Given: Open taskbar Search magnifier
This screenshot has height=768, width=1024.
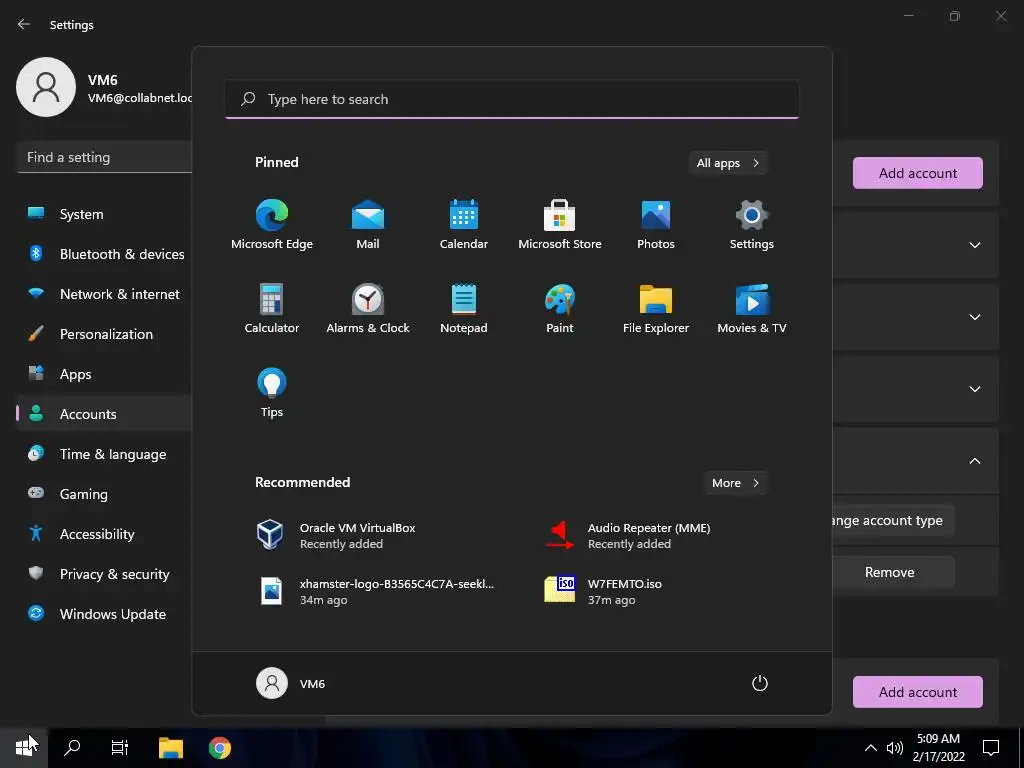Looking at the screenshot, I should [x=72, y=747].
